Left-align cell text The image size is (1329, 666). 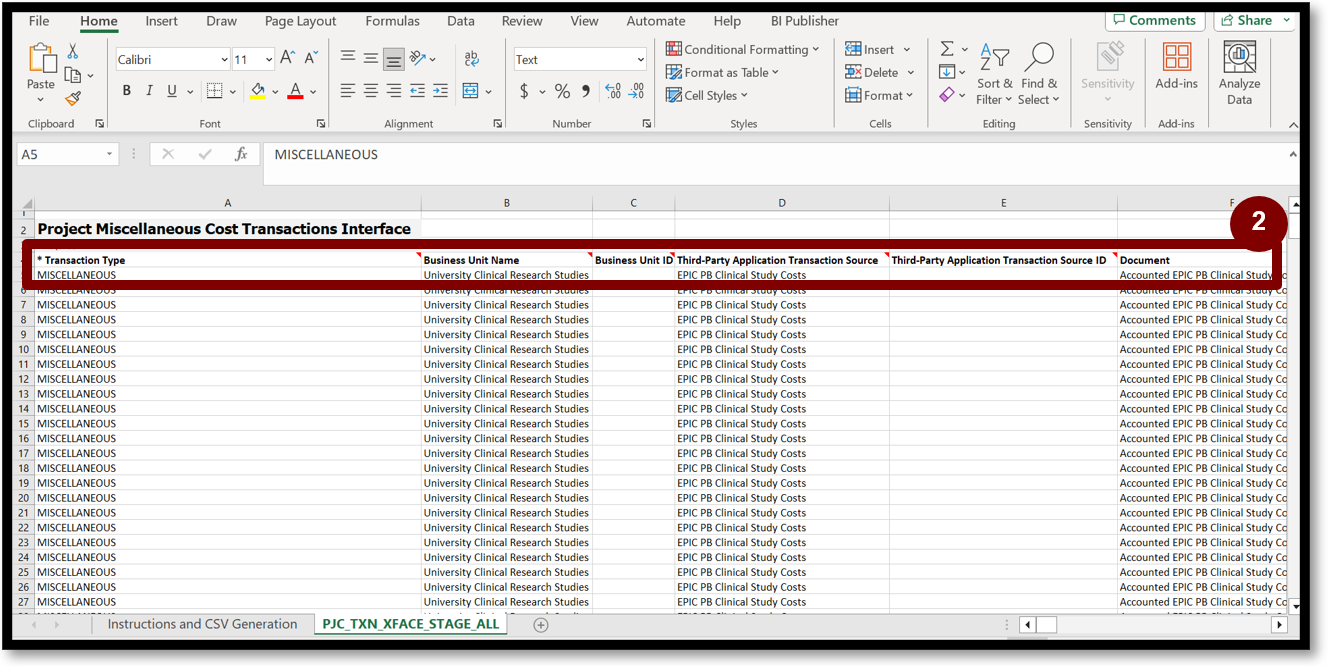(x=347, y=91)
